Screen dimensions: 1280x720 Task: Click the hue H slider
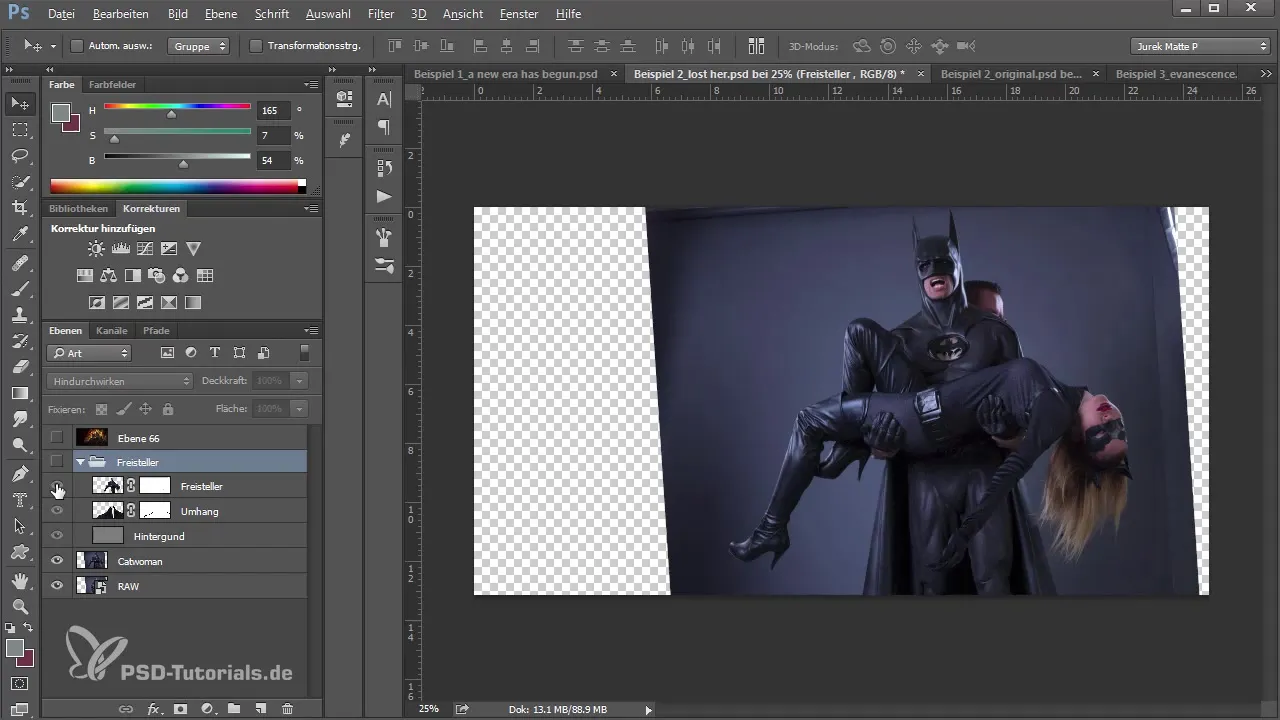point(177,109)
